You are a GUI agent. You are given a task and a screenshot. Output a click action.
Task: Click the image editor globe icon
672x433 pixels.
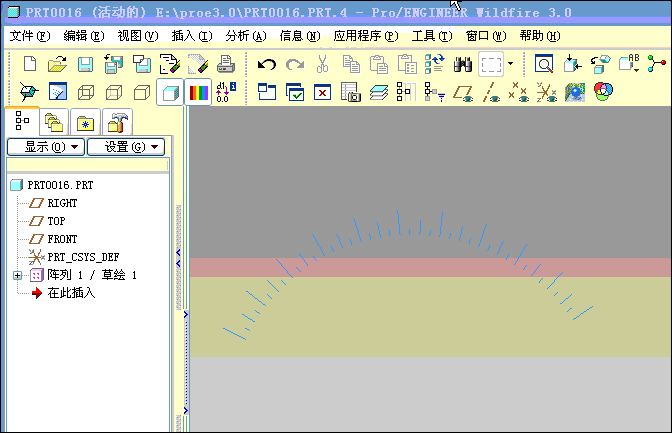[x=575, y=92]
